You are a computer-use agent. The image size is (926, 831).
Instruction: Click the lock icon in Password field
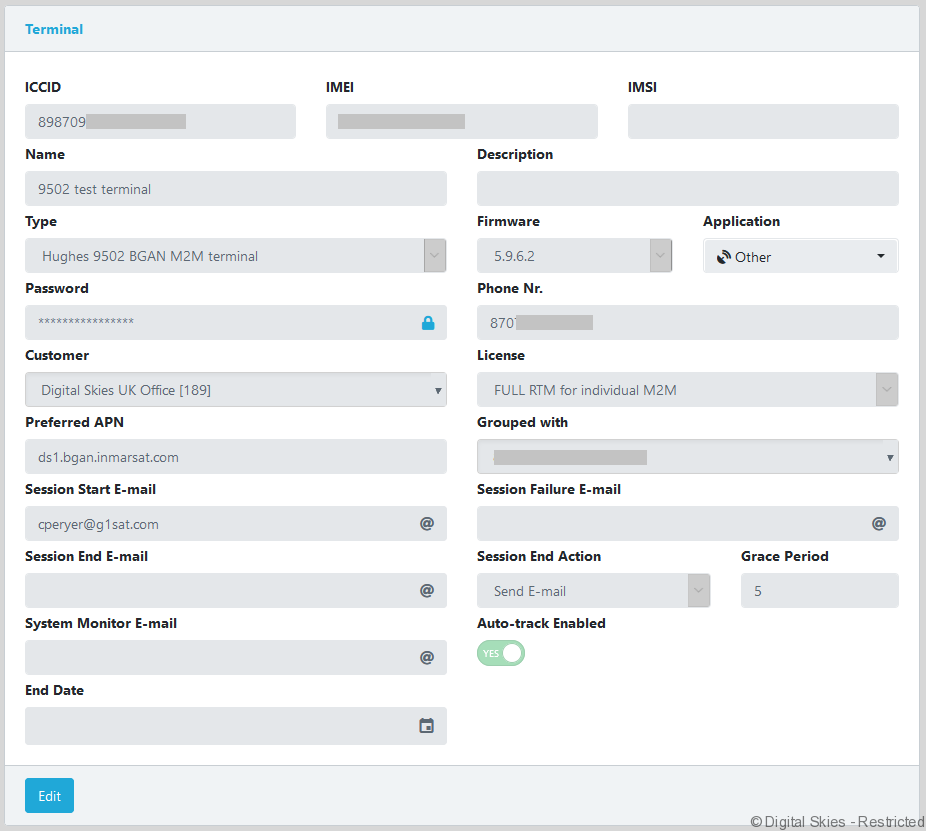click(428, 323)
